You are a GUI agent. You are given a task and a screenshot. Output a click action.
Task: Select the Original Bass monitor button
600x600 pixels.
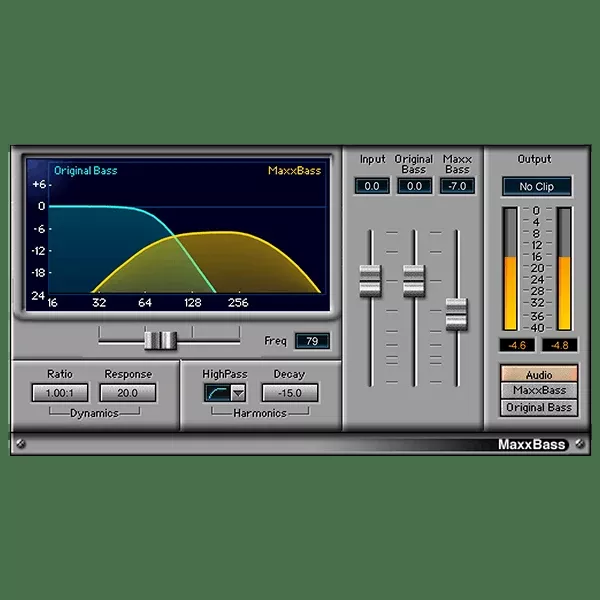tap(539, 408)
